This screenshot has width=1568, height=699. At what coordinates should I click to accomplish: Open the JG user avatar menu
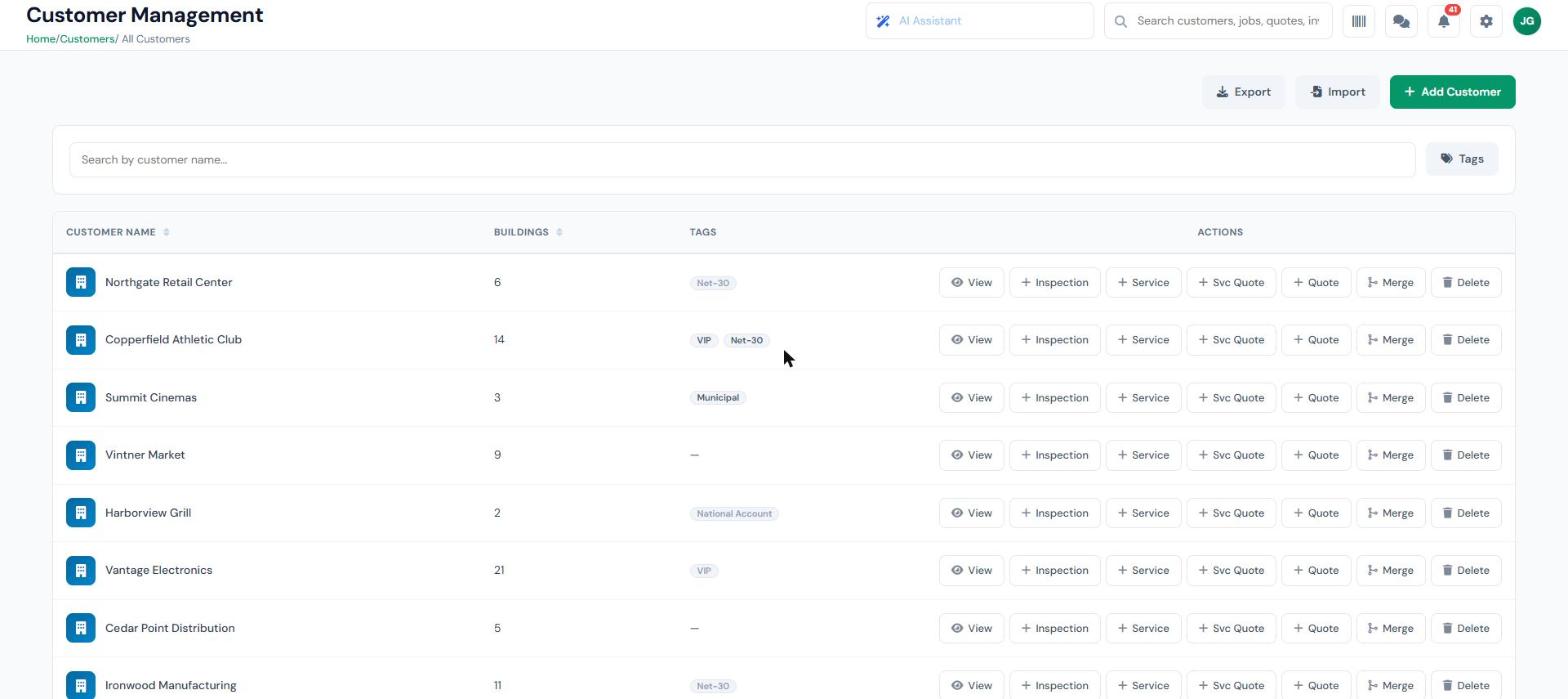[x=1527, y=21]
